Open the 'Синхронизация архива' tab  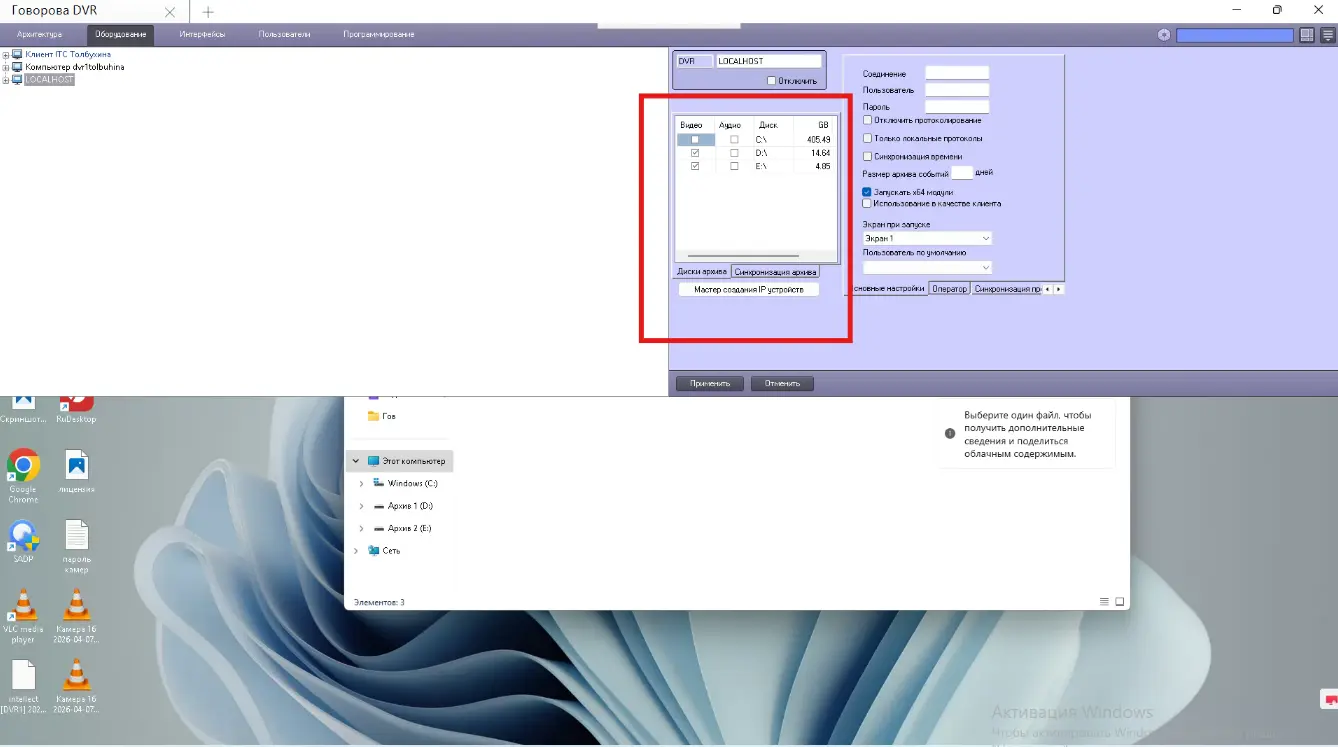point(775,272)
